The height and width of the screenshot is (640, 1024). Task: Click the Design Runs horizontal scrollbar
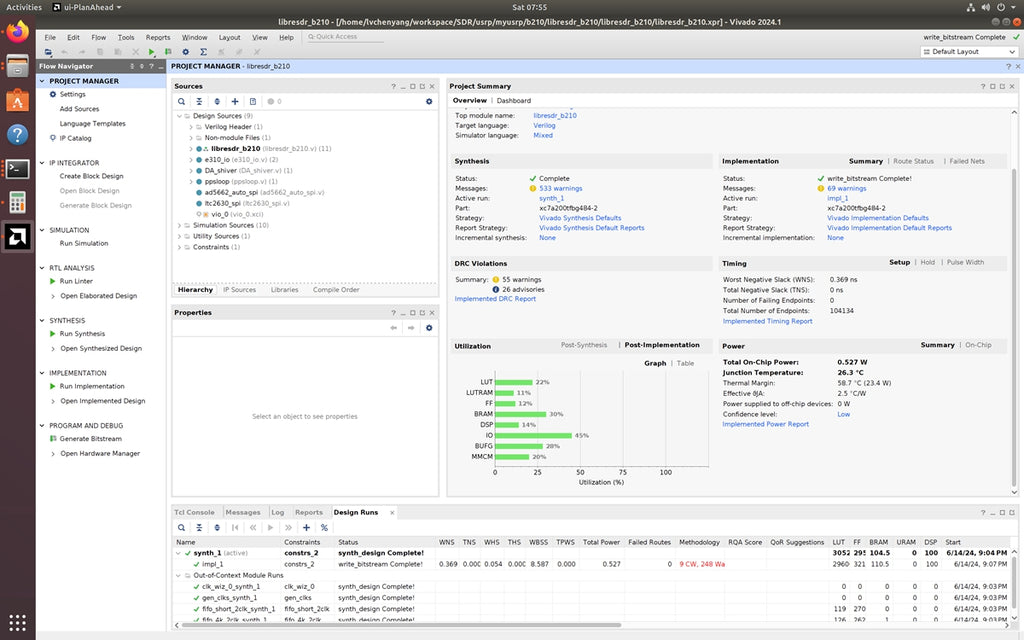pos(401,625)
